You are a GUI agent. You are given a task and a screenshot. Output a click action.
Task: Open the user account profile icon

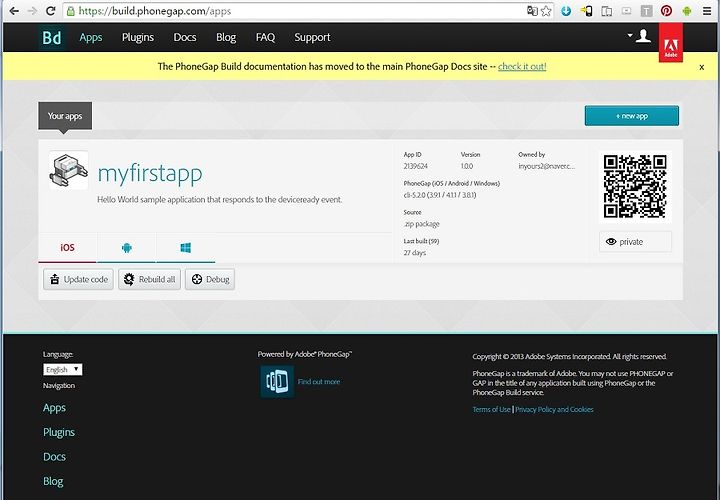643,36
